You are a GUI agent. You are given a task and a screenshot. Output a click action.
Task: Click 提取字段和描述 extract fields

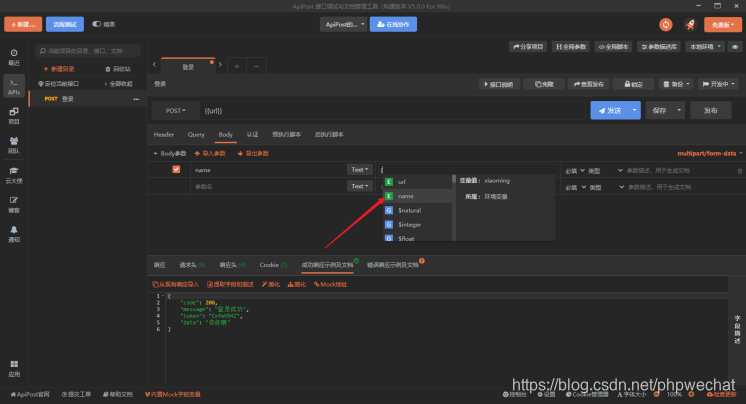coord(230,285)
